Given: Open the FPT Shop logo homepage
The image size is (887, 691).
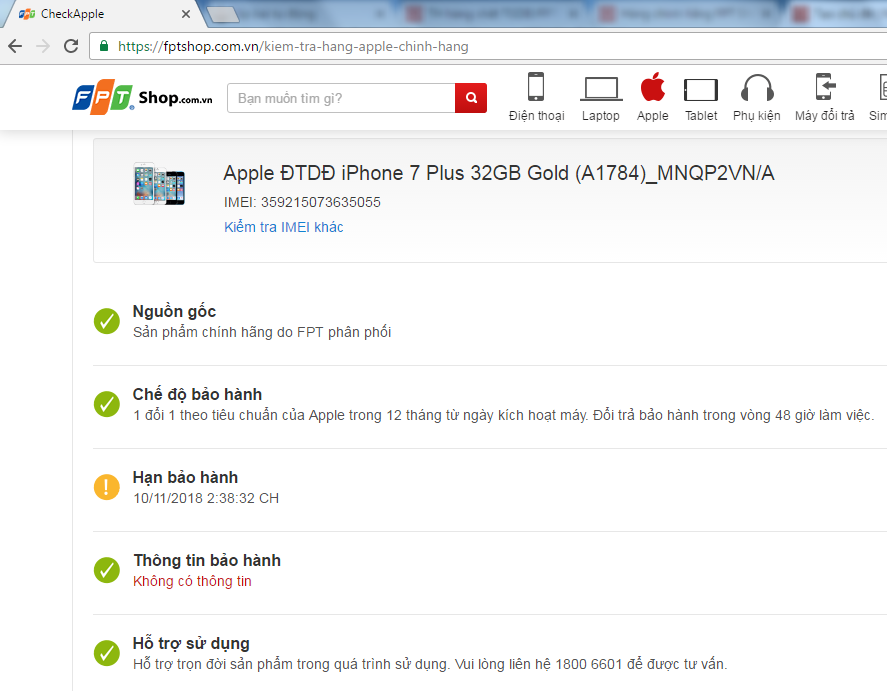Looking at the screenshot, I should point(142,97).
